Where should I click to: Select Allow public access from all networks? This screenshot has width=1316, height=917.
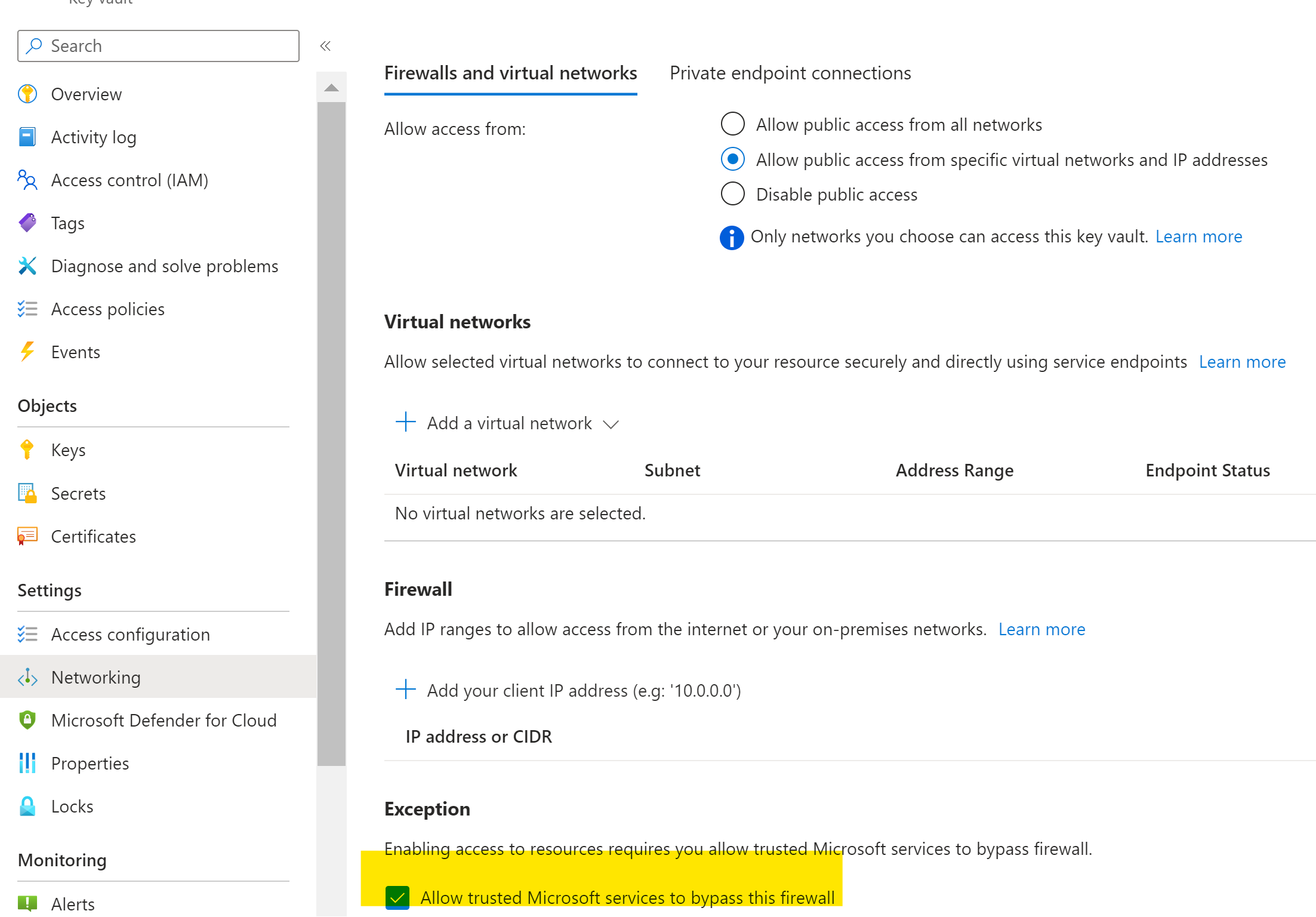coord(732,124)
